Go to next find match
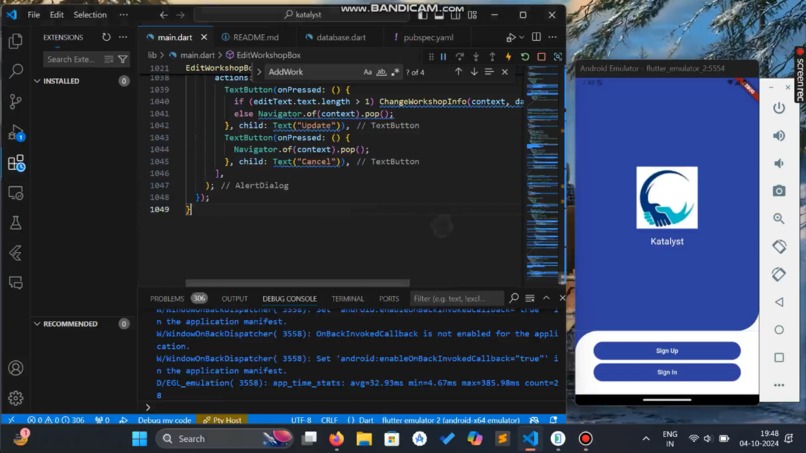The height and width of the screenshot is (453, 806). point(474,72)
